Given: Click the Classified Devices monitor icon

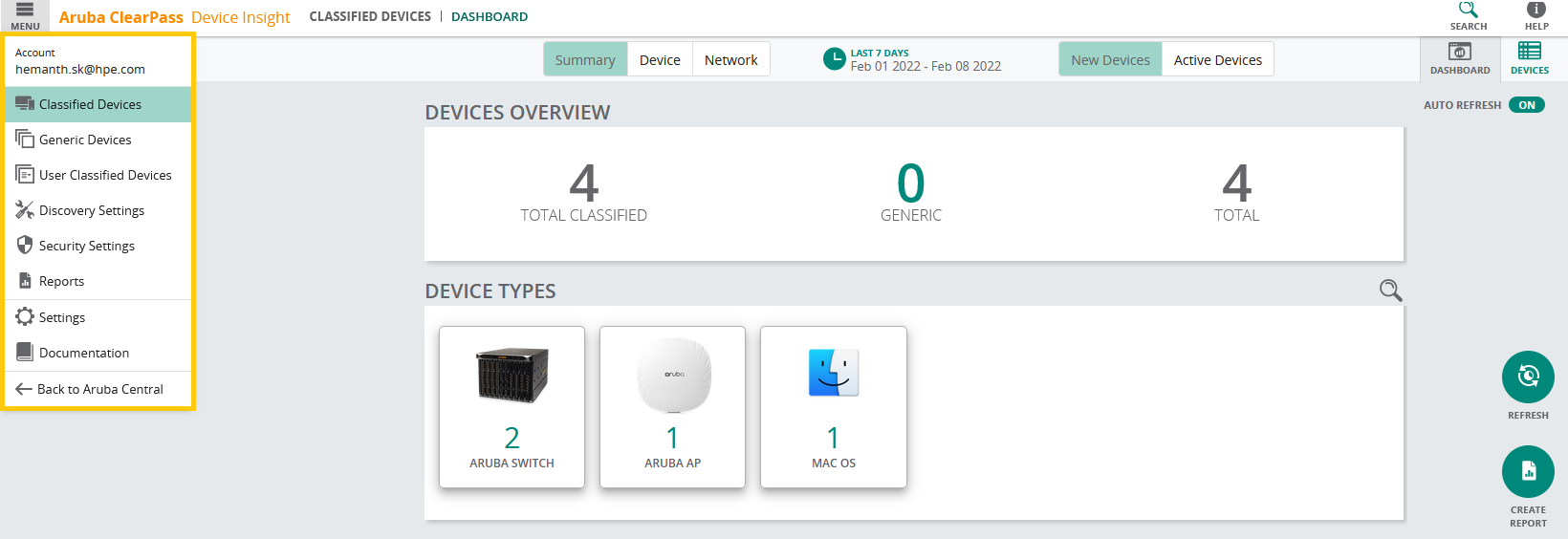Looking at the screenshot, I should pos(25,104).
